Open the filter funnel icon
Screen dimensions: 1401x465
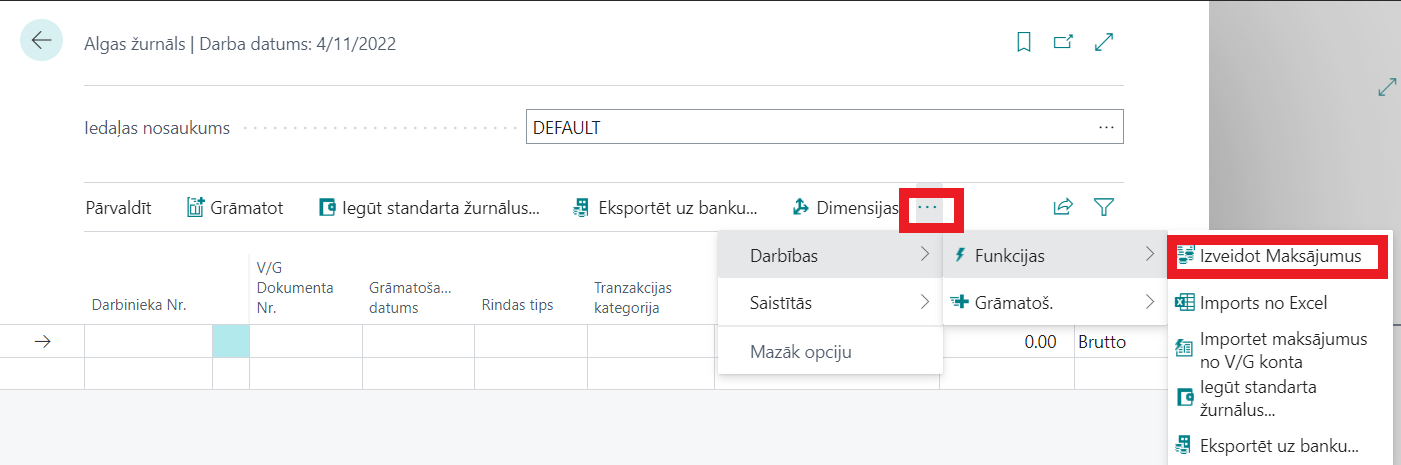(x=1104, y=208)
